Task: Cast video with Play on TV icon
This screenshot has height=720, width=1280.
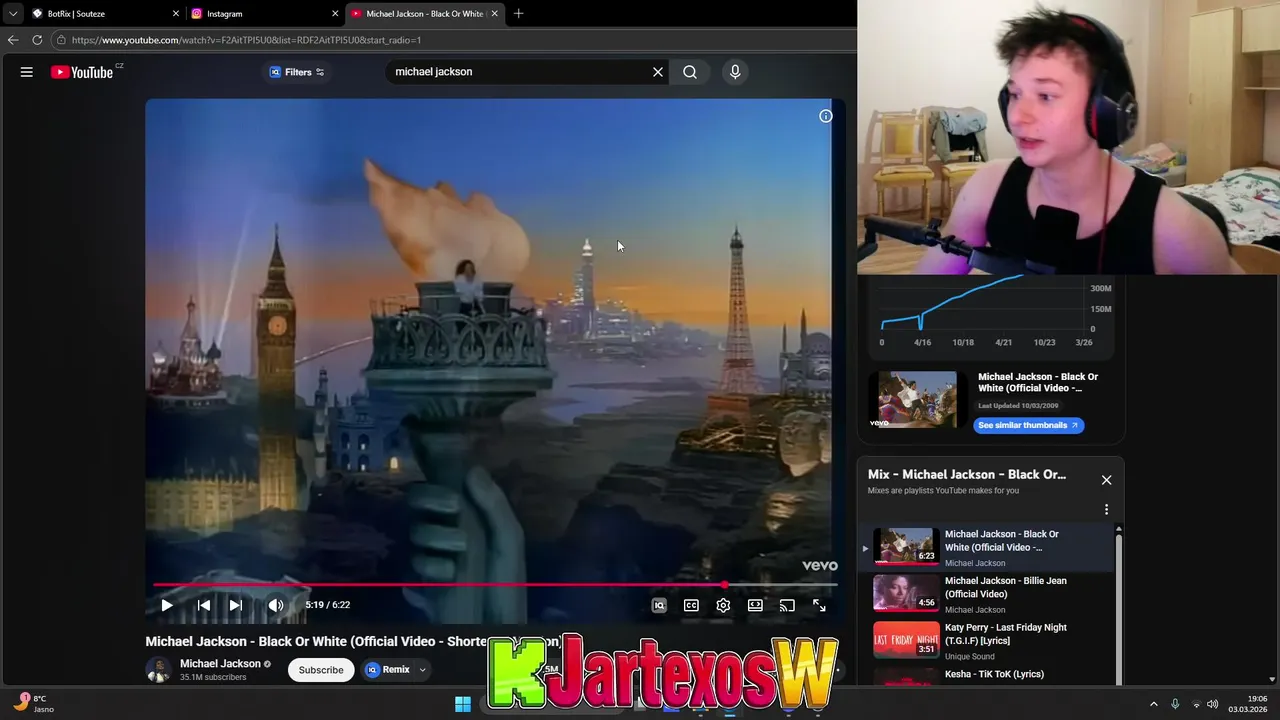Action: coord(787,605)
